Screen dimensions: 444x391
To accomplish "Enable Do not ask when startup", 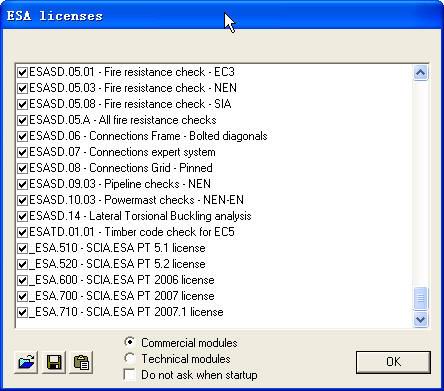I will tap(129, 375).
